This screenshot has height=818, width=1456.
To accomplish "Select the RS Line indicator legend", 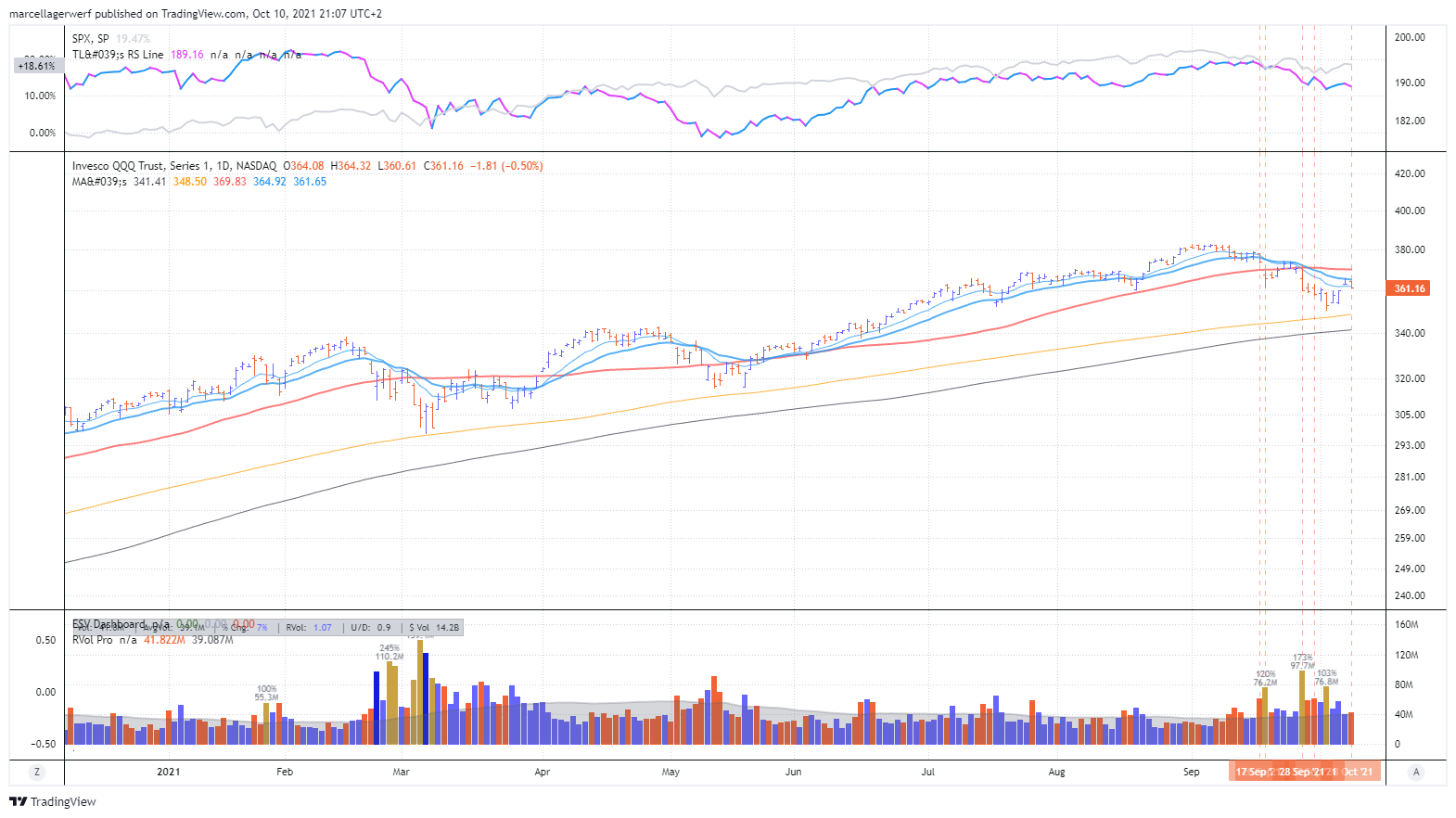I will point(118,55).
